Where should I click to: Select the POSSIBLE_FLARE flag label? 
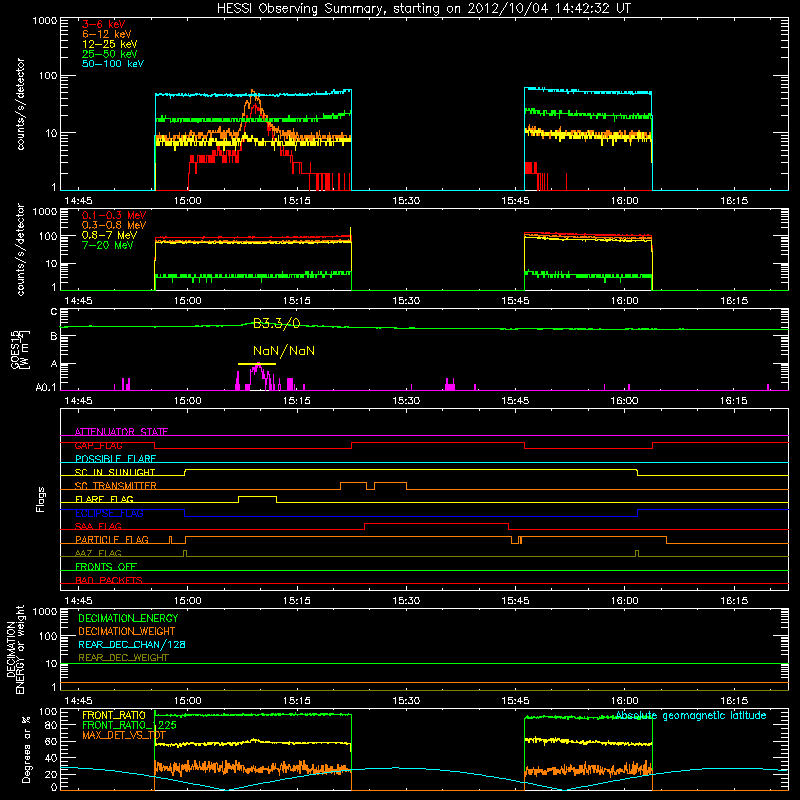pyautogui.click(x=115, y=459)
